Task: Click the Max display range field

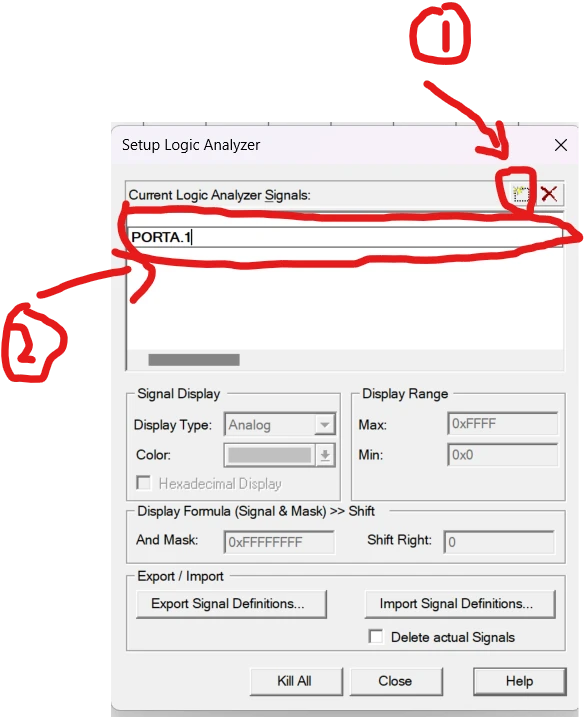Action: coord(503,424)
